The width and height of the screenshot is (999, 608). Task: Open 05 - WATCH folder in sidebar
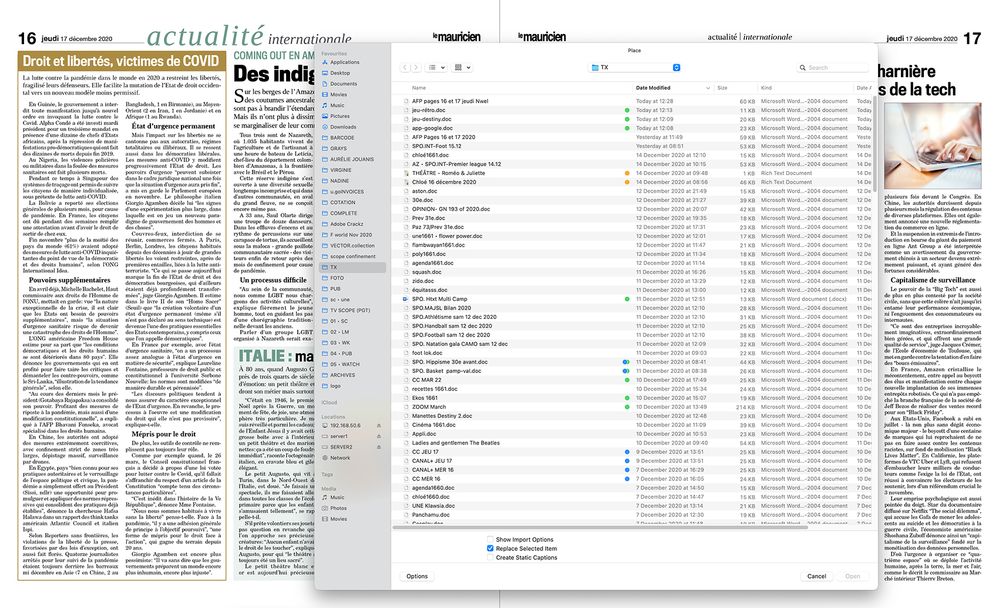pos(344,365)
